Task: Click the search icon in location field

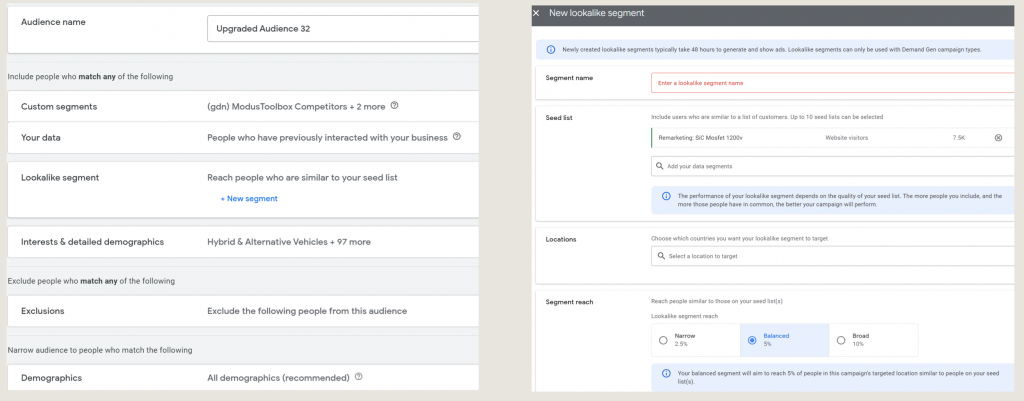Action: tap(660, 256)
